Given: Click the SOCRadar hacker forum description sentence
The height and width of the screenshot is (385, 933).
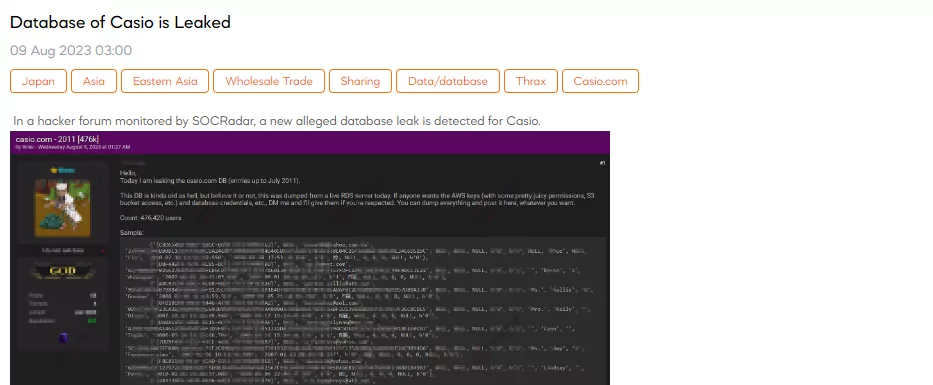Looking at the screenshot, I should point(277,121).
